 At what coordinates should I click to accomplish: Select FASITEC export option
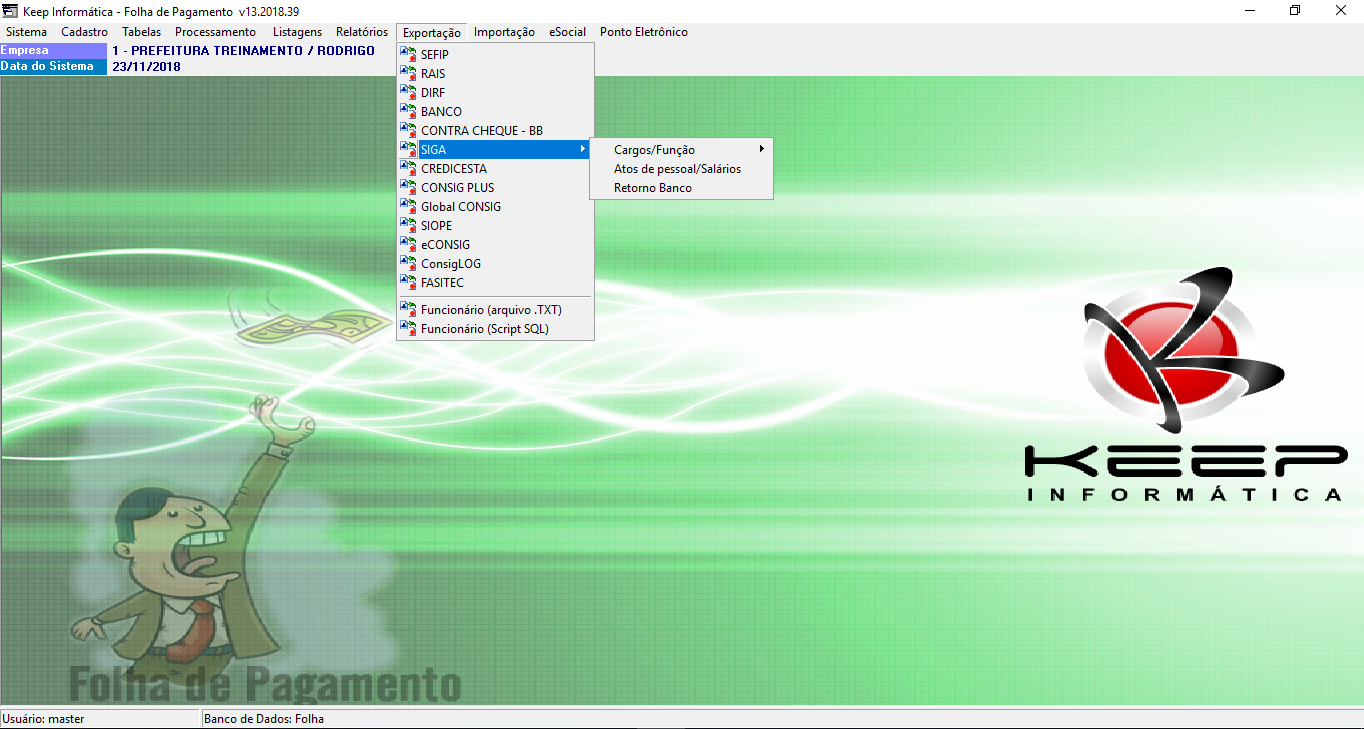pos(496,282)
